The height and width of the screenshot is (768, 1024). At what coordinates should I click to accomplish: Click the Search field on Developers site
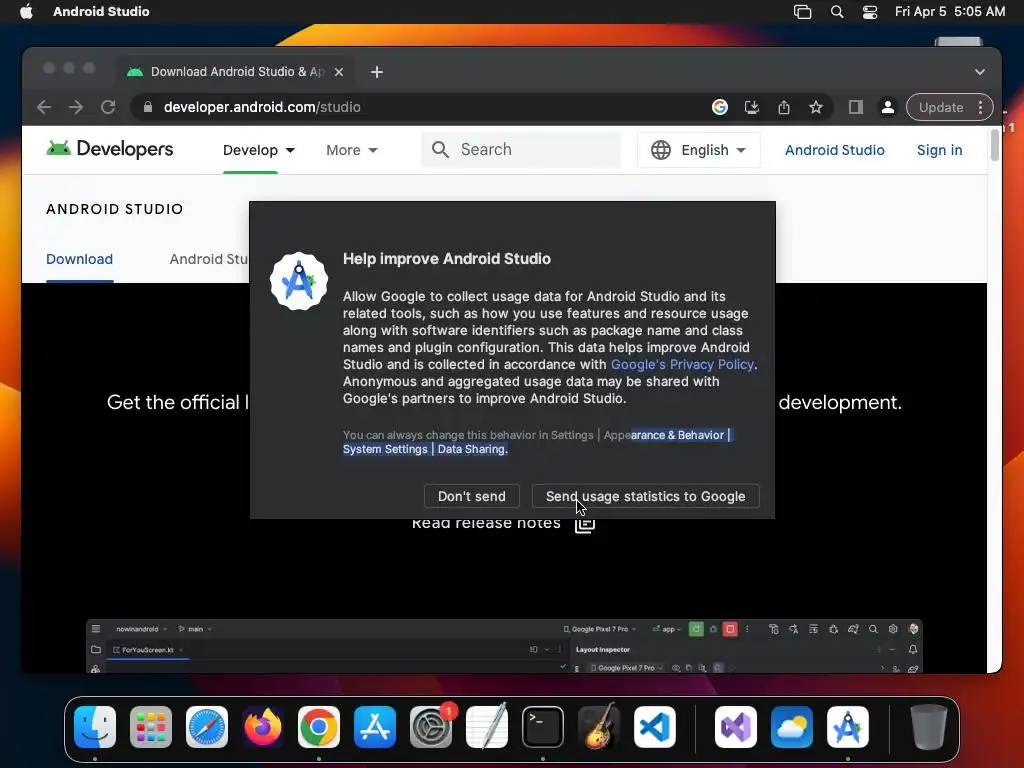click(x=520, y=150)
